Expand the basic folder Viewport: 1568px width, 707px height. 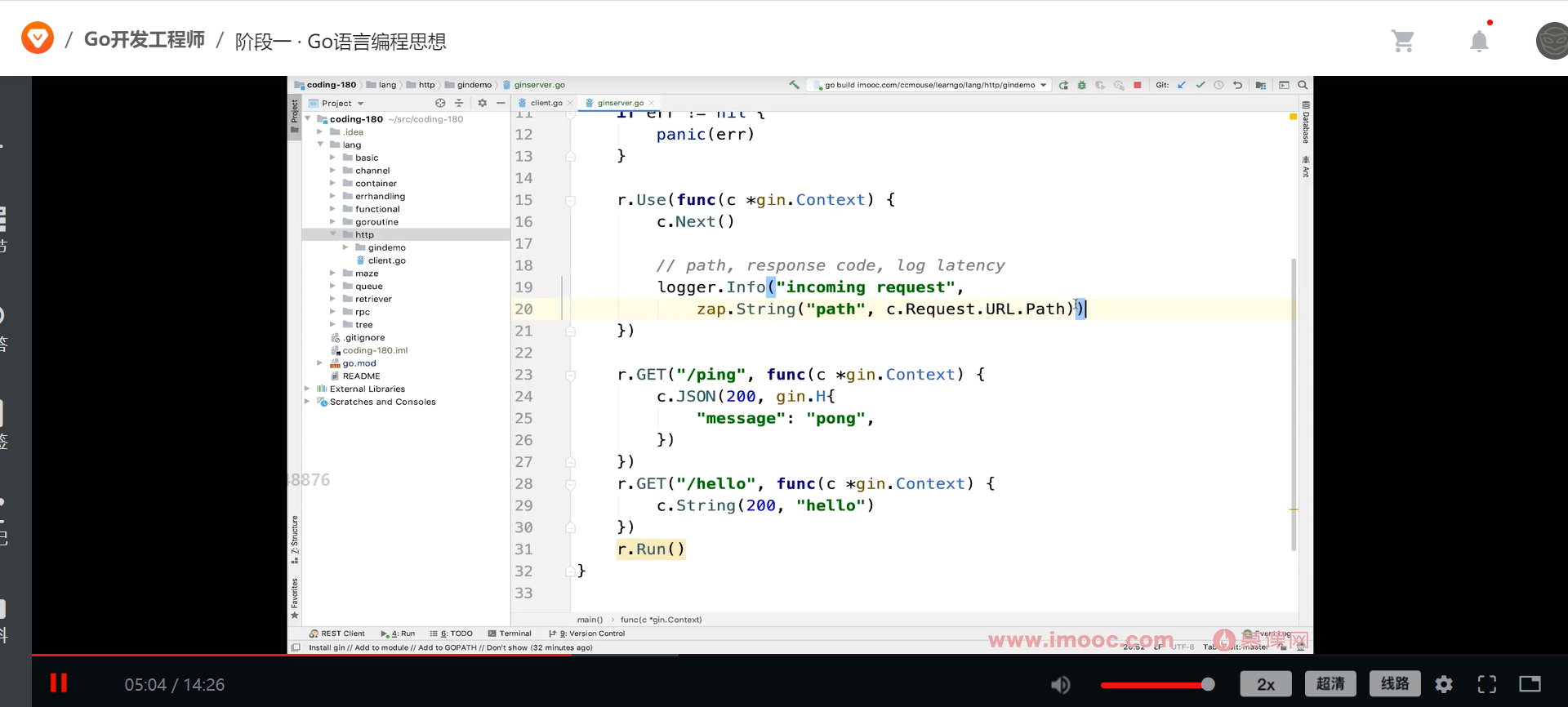(x=333, y=158)
